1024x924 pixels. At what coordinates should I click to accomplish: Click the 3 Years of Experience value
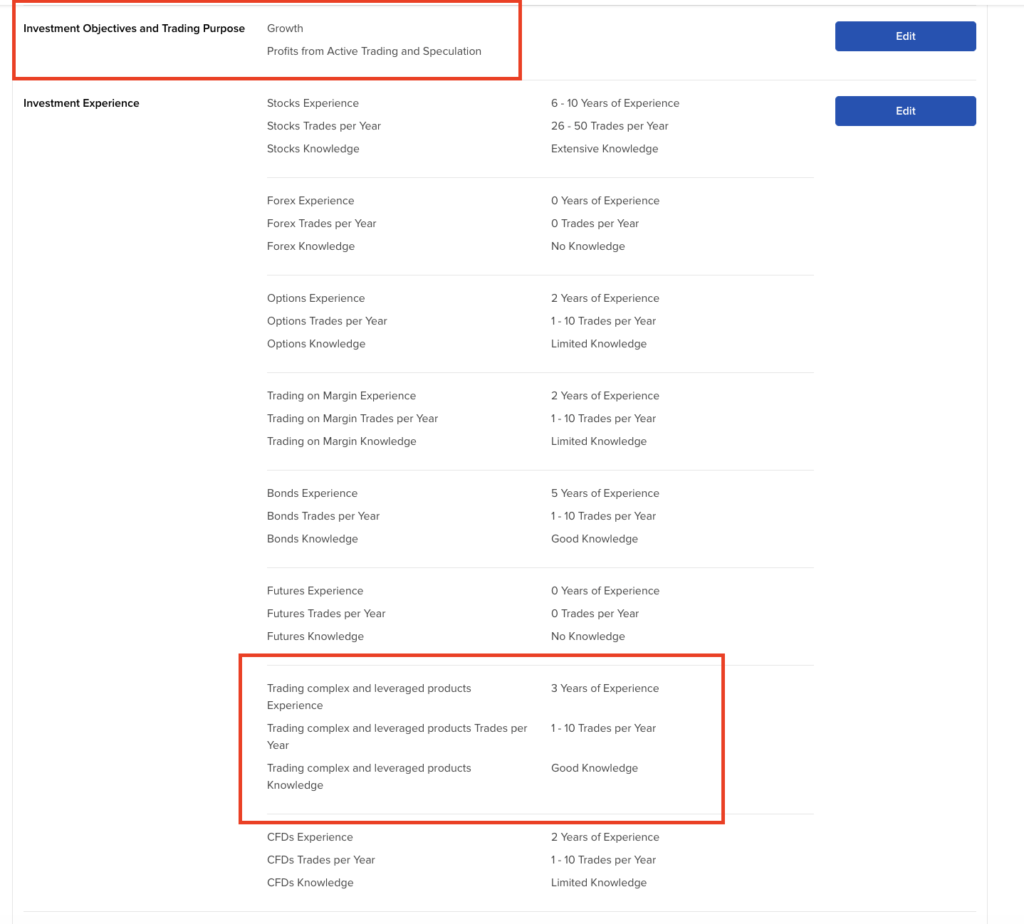(605, 688)
